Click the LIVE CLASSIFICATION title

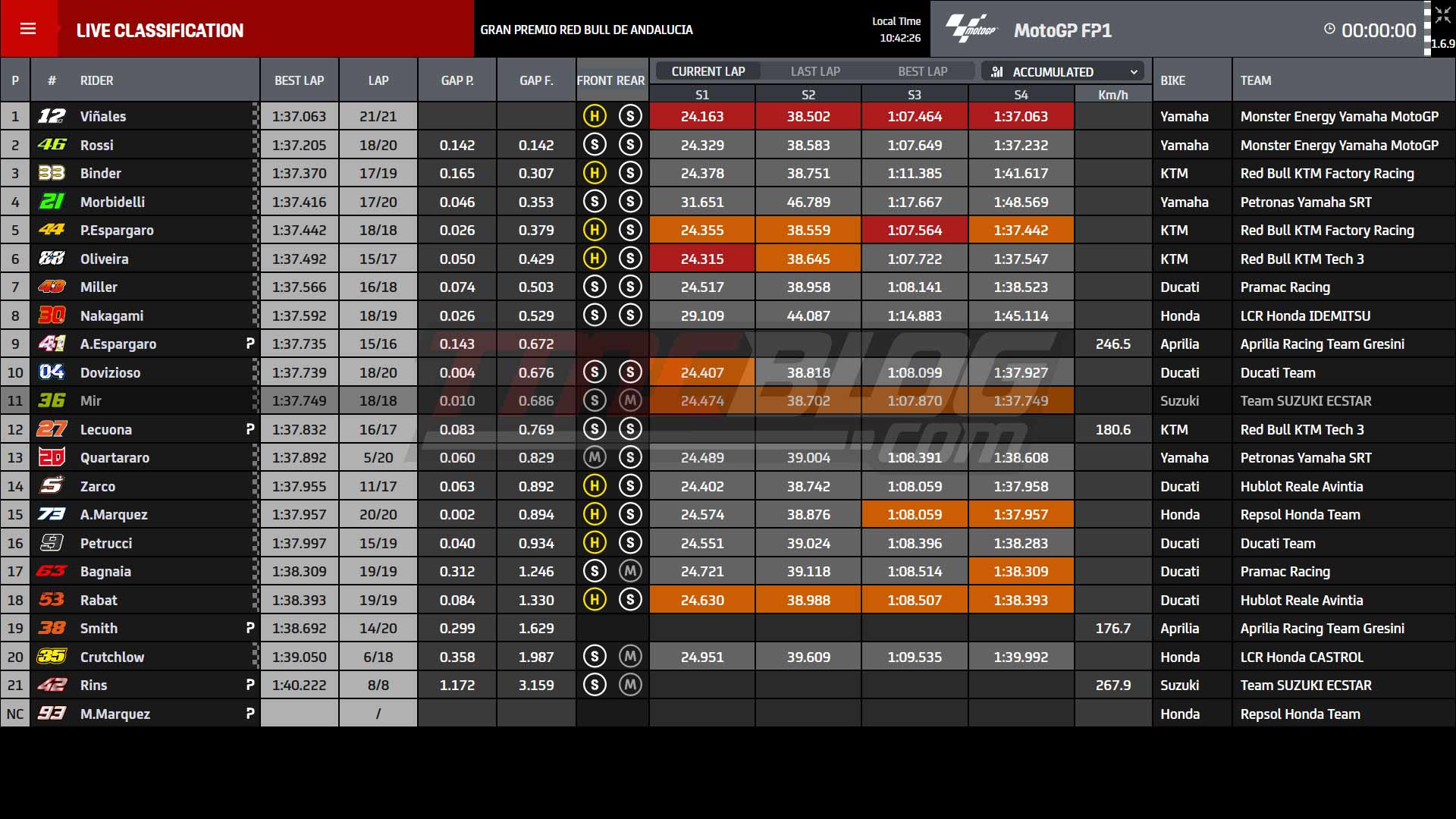[x=160, y=30]
